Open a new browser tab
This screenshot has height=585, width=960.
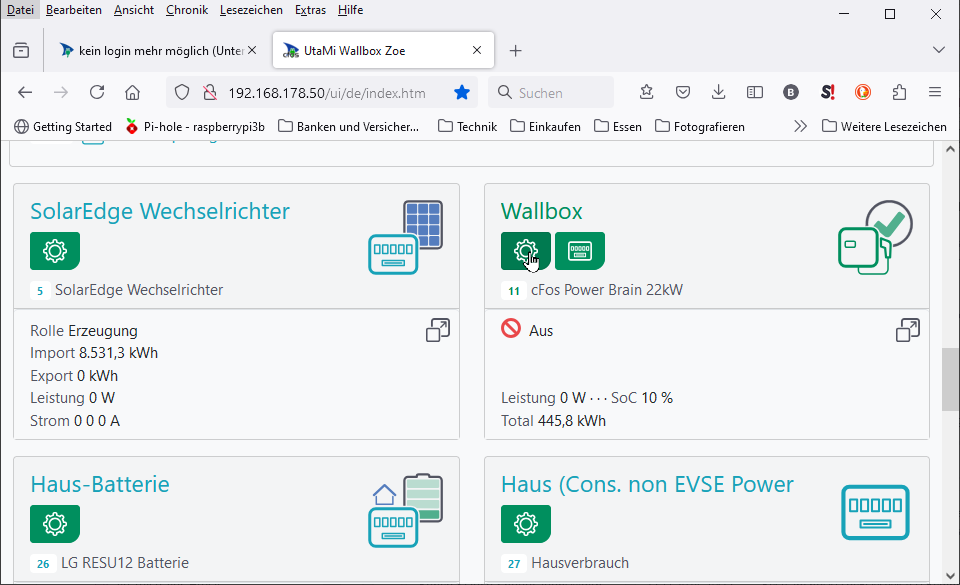tap(516, 50)
